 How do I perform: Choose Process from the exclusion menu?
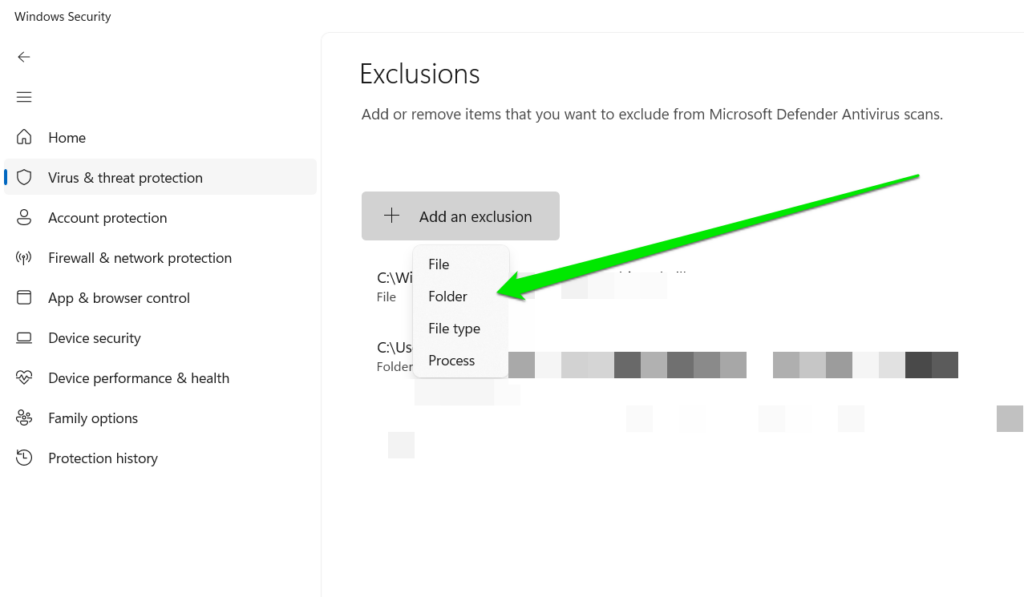click(451, 360)
